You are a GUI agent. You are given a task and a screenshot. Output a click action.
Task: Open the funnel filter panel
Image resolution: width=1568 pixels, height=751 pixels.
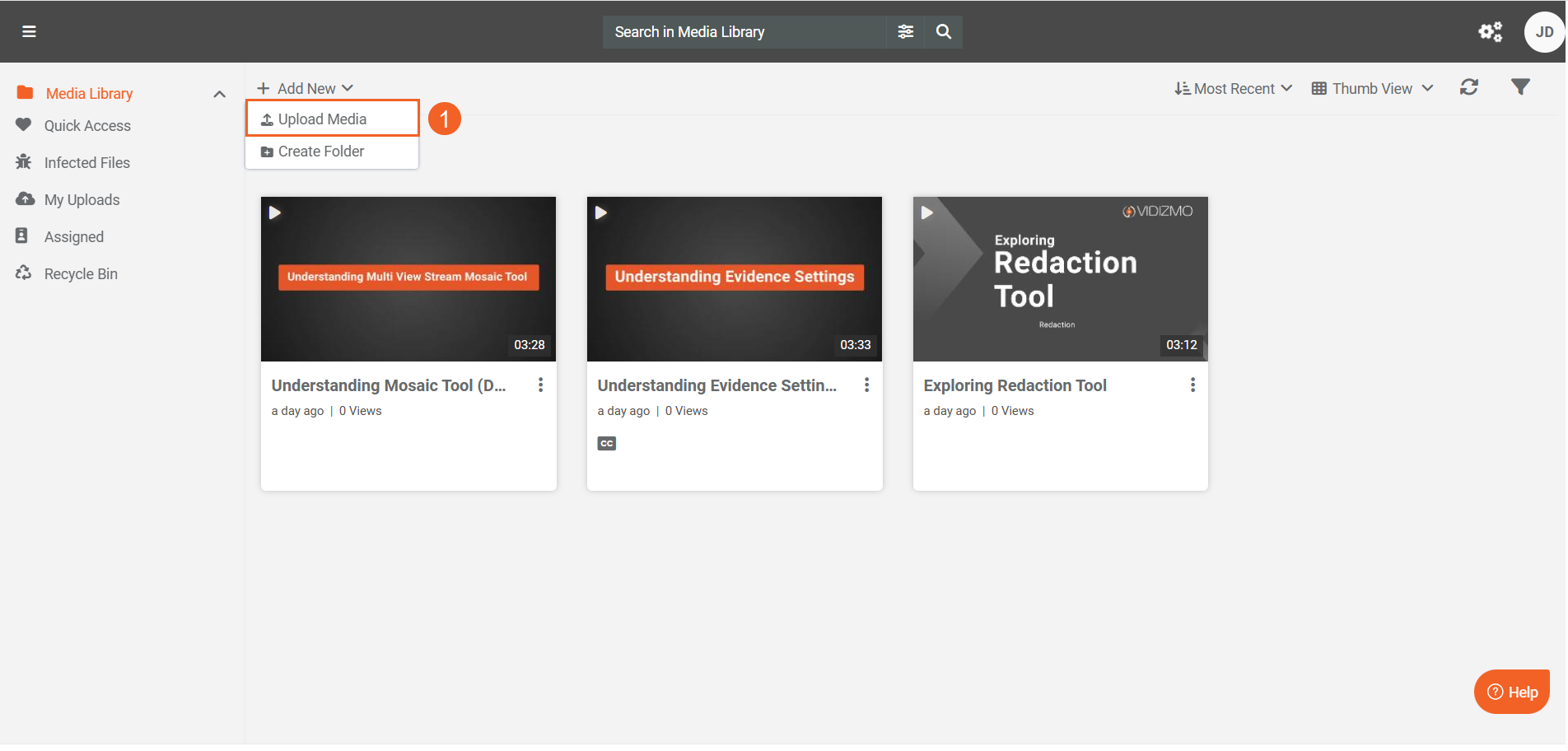pyautogui.click(x=1520, y=87)
